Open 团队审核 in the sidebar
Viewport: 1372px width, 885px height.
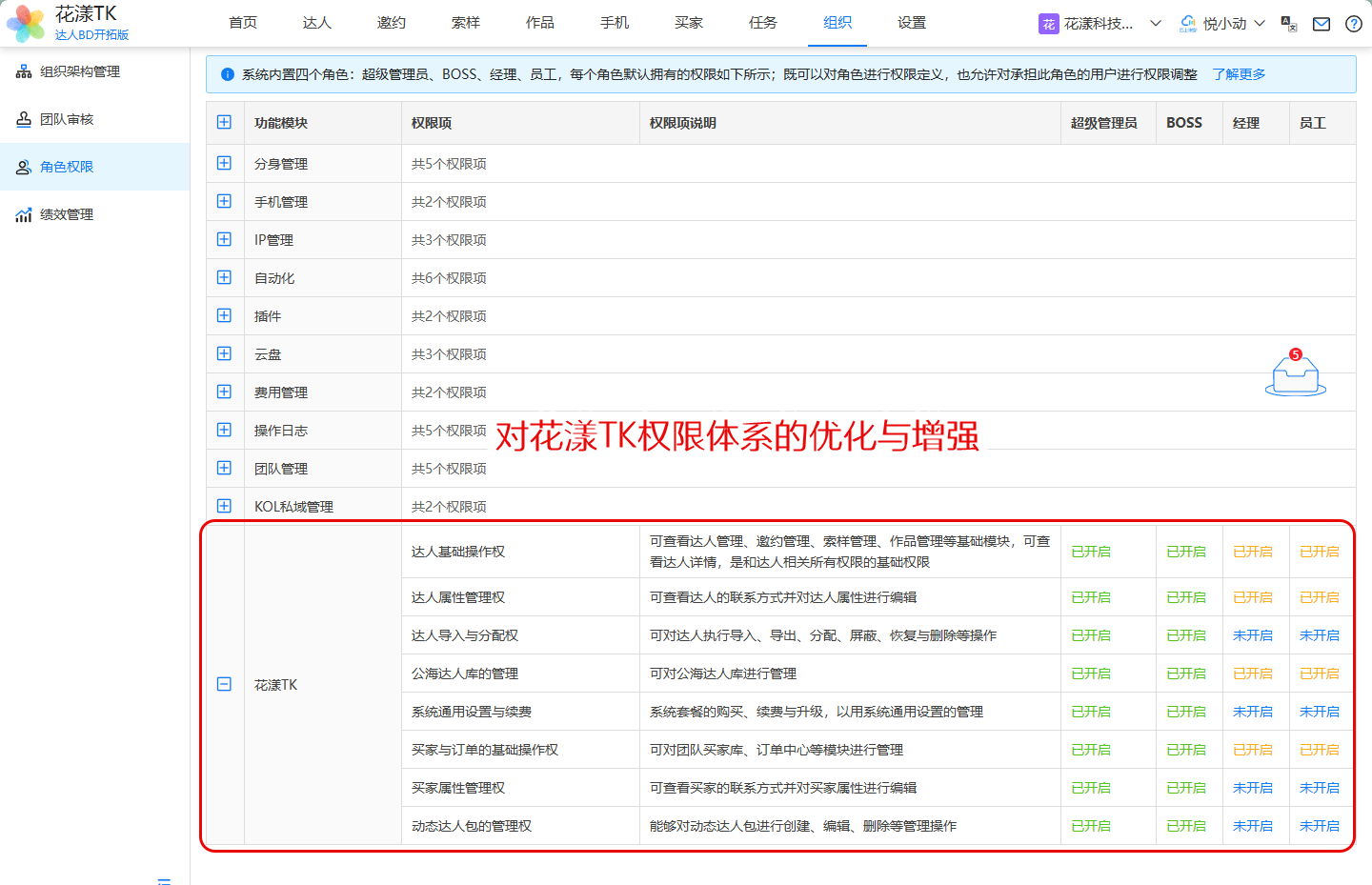(67, 119)
